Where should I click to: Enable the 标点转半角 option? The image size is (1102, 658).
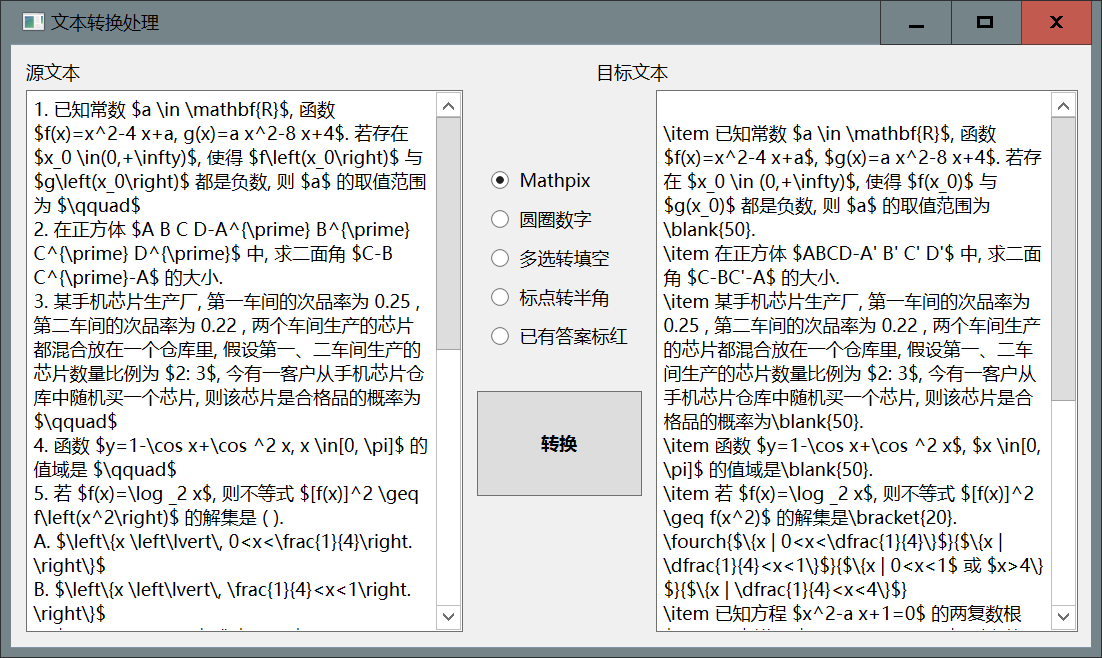pos(499,297)
